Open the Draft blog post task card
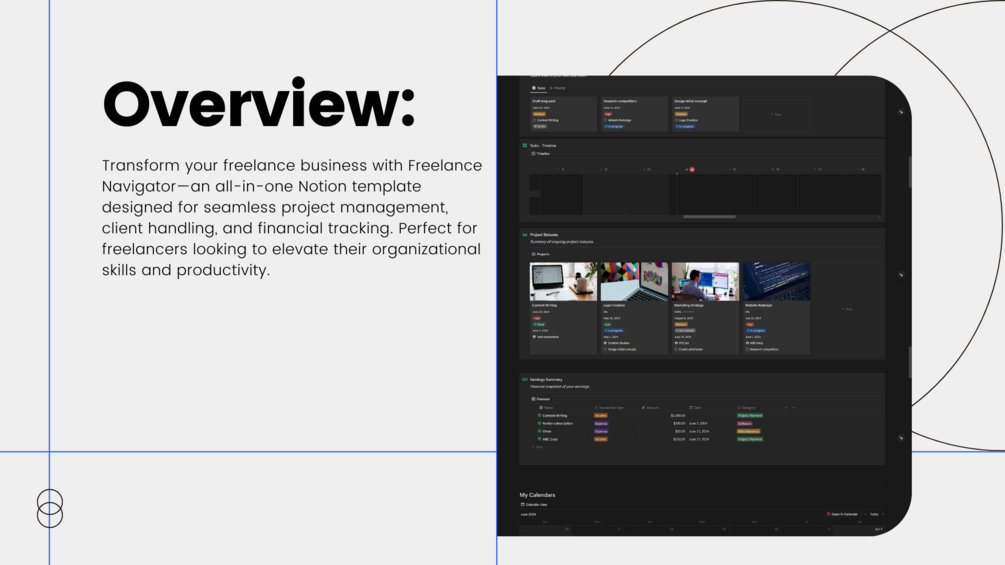1005x565 pixels. click(x=563, y=114)
